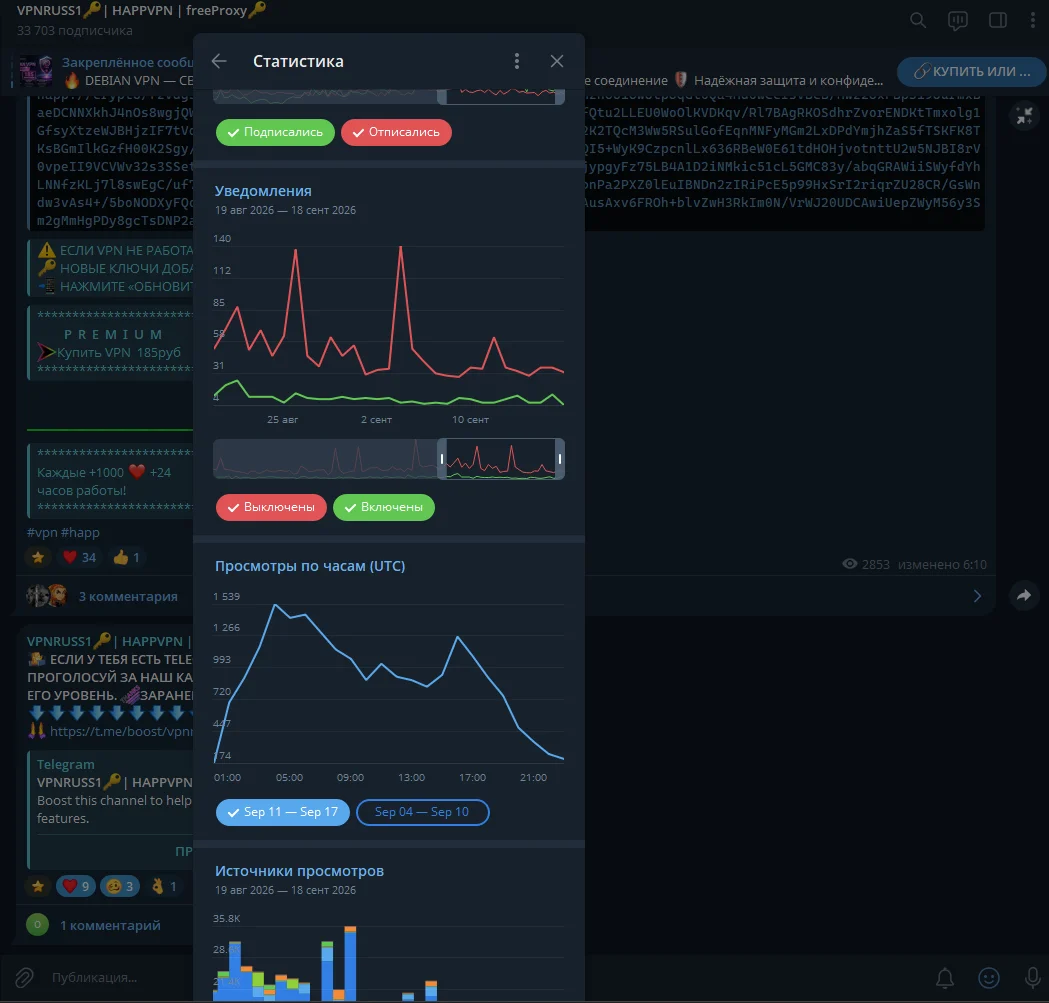Click the pinned message thumbnail image
Screen dimensions: 1049x1003
click(x=36, y=72)
